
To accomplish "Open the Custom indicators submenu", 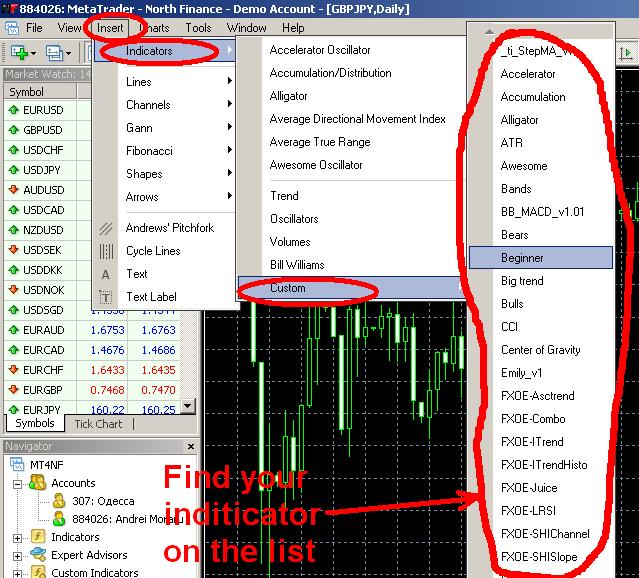I will pos(351,288).
